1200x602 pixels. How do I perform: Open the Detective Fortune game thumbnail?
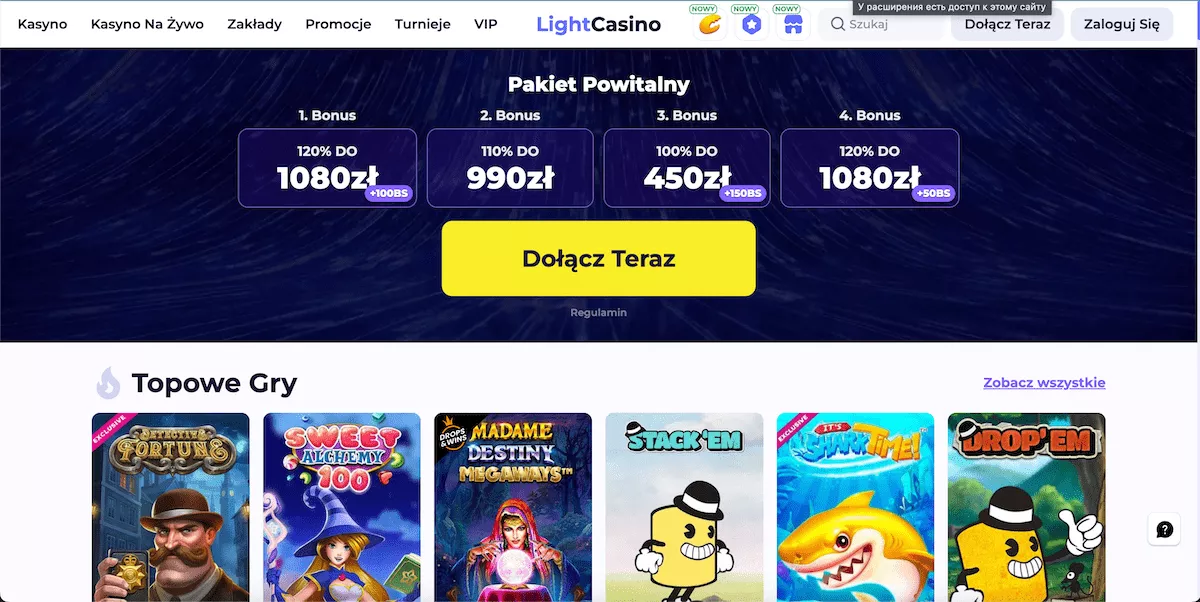click(170, 507)
